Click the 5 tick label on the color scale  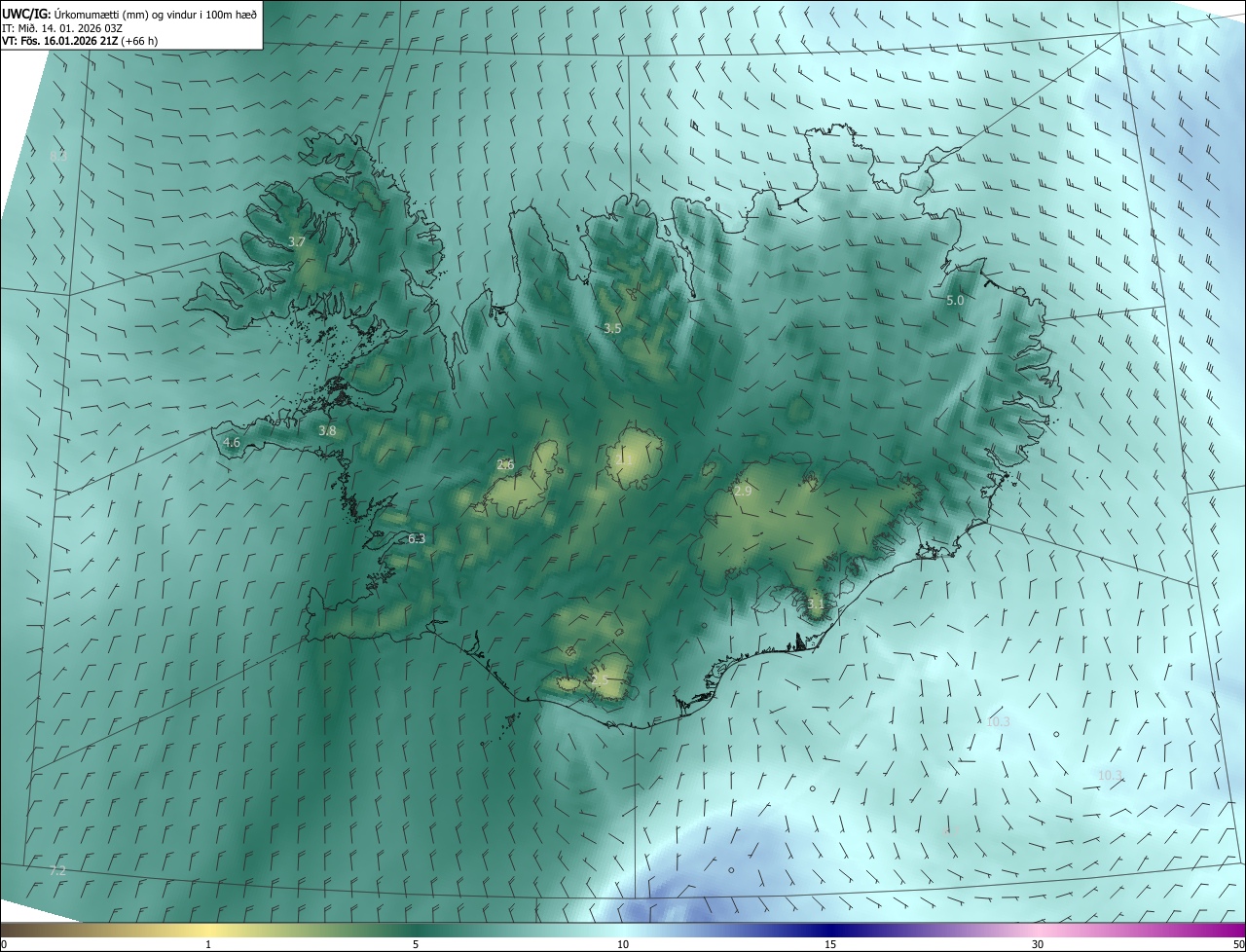(x=416, y=944)
